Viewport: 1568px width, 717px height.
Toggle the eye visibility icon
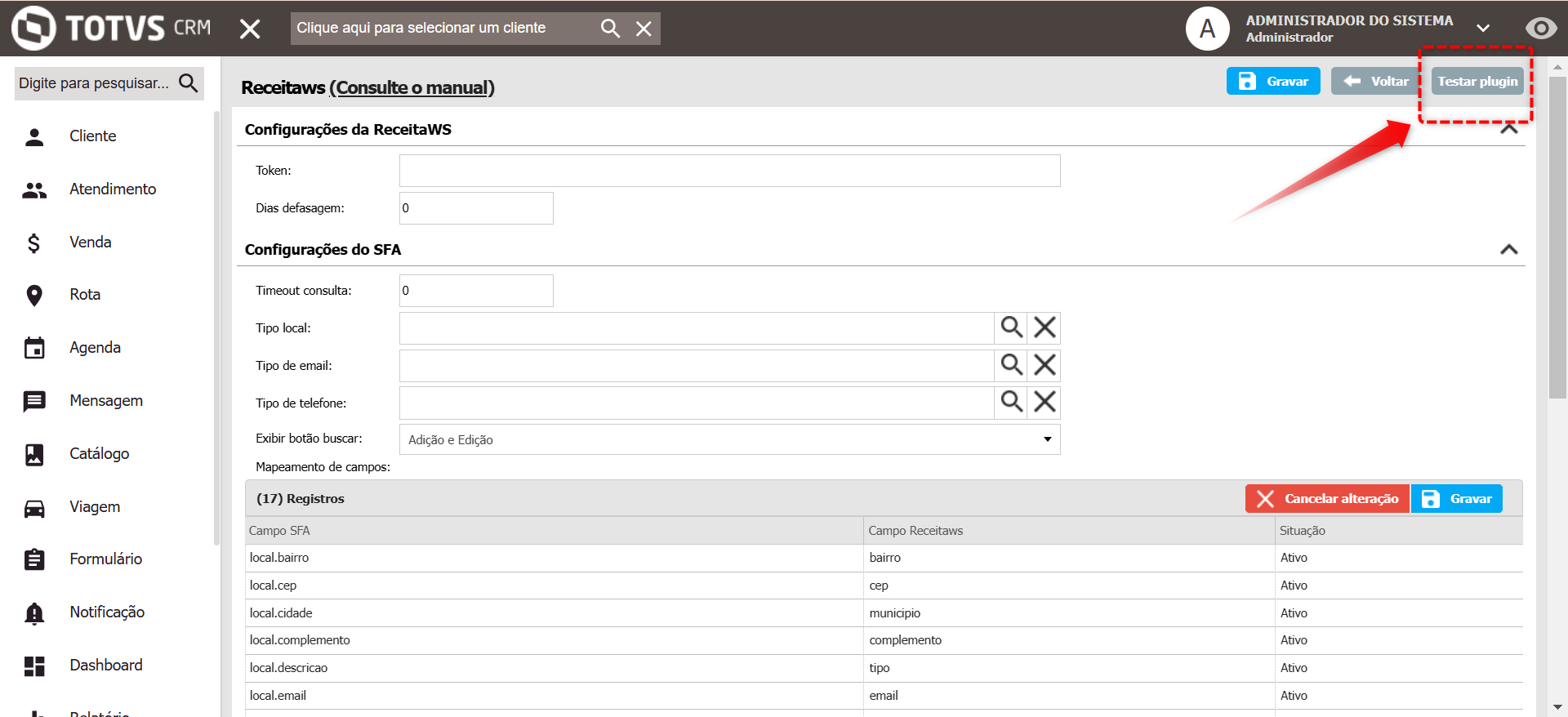tap(1540, 29)
